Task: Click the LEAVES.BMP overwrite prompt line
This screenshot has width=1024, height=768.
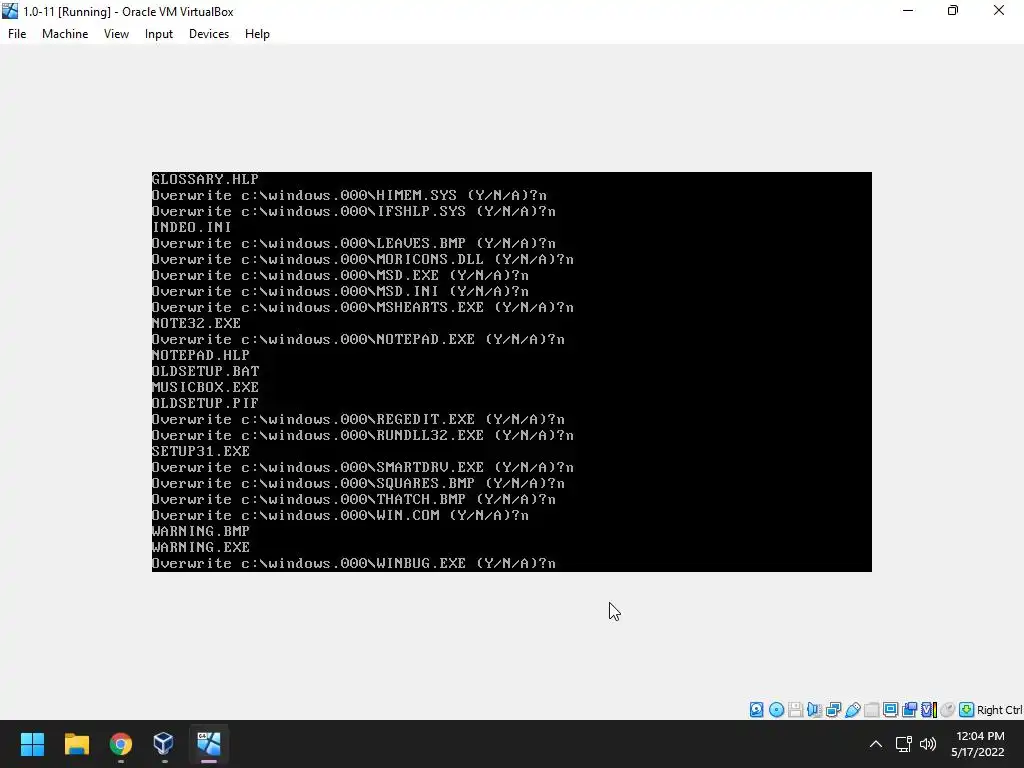Action: [354, 243]
